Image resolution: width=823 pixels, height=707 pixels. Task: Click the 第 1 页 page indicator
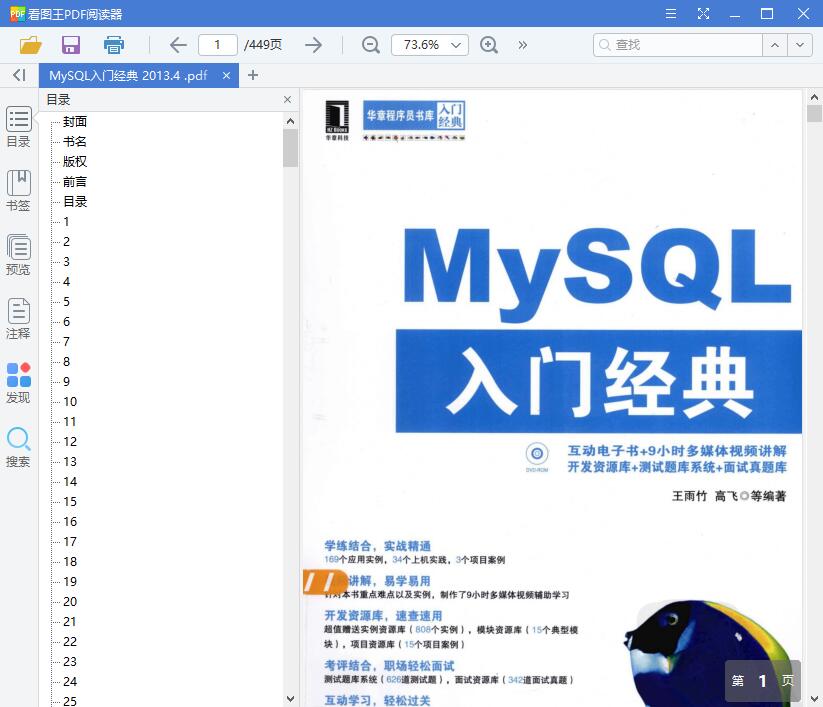763,681
